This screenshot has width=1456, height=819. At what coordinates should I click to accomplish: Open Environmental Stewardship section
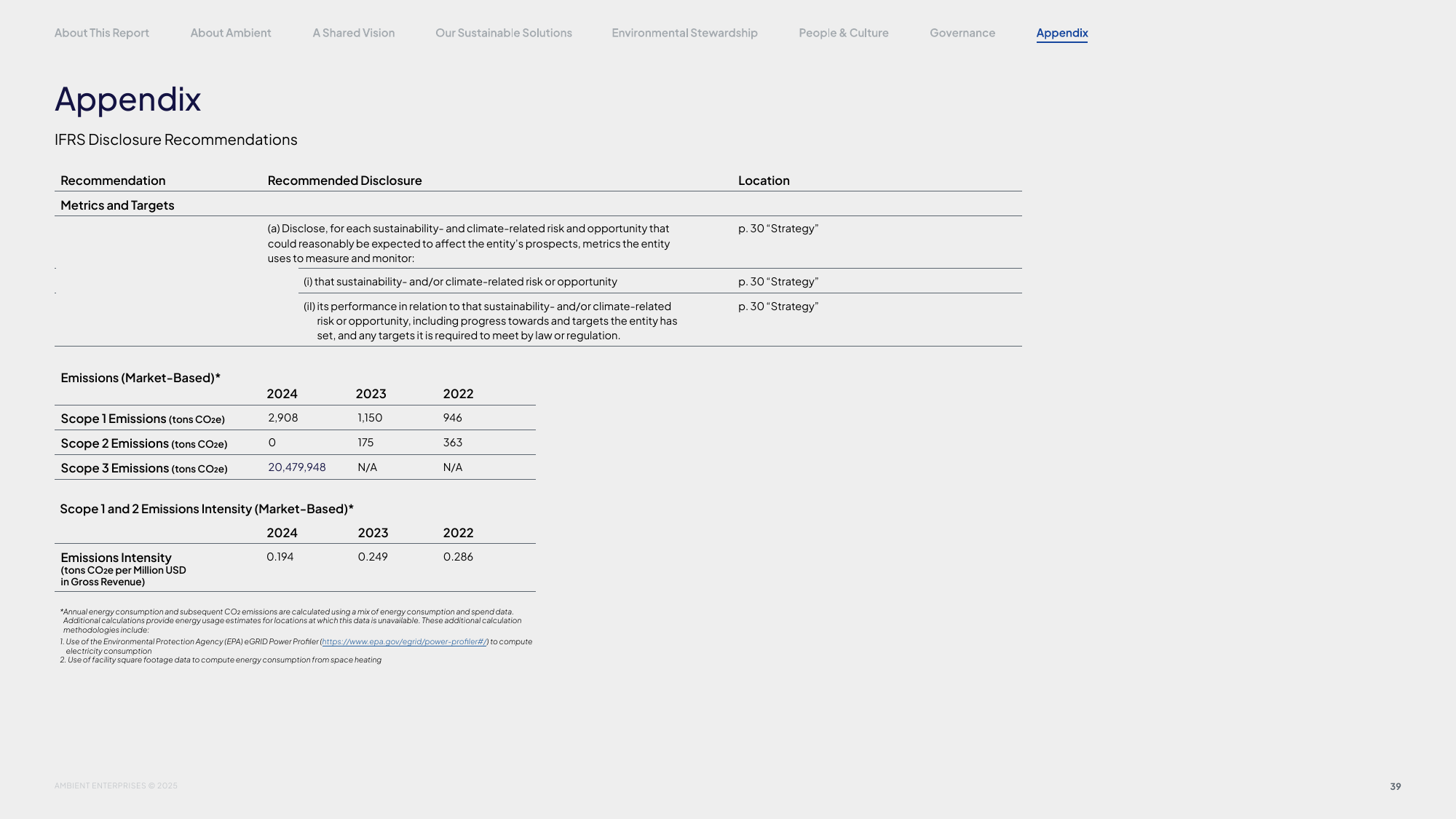click(x=684, y=33)
